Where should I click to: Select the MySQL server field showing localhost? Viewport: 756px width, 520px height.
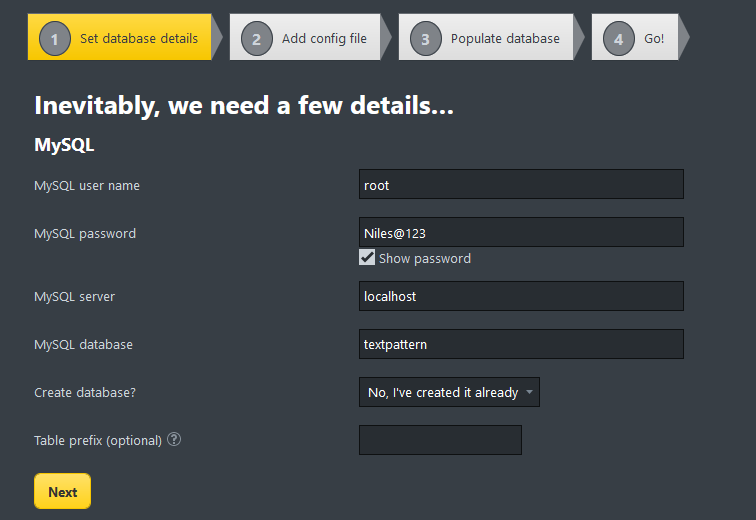coord(520,296)
